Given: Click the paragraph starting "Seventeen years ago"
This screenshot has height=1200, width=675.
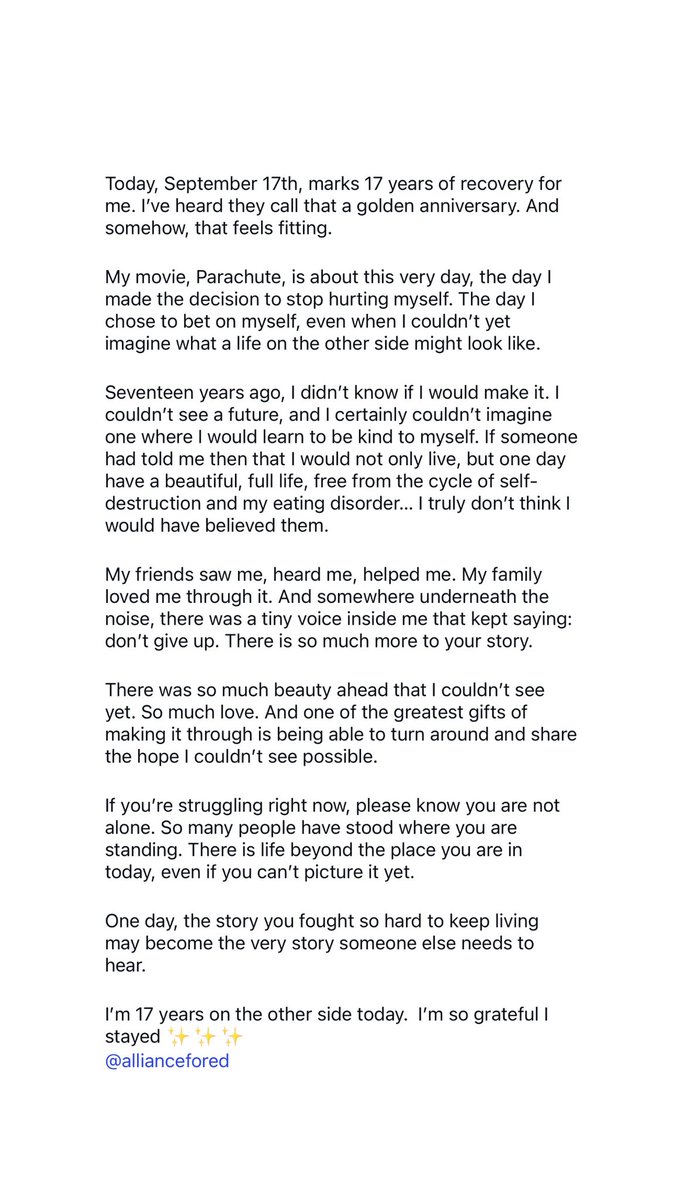Looking at the screenshot, I should pyautogui.click(x=341, y=460).
